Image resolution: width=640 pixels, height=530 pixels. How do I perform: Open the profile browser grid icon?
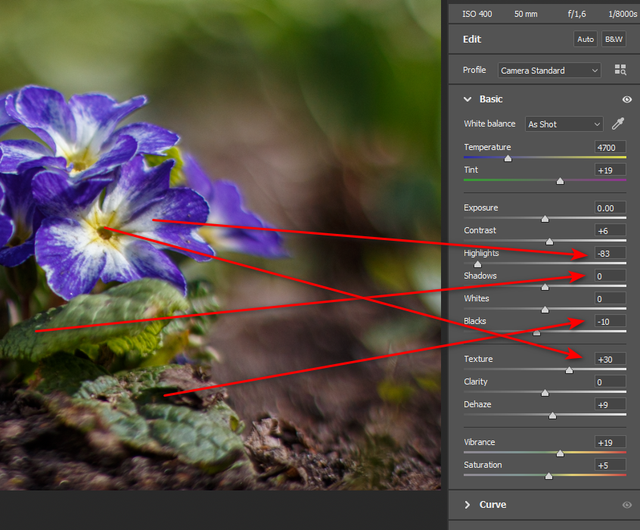[x=620, y=71]
